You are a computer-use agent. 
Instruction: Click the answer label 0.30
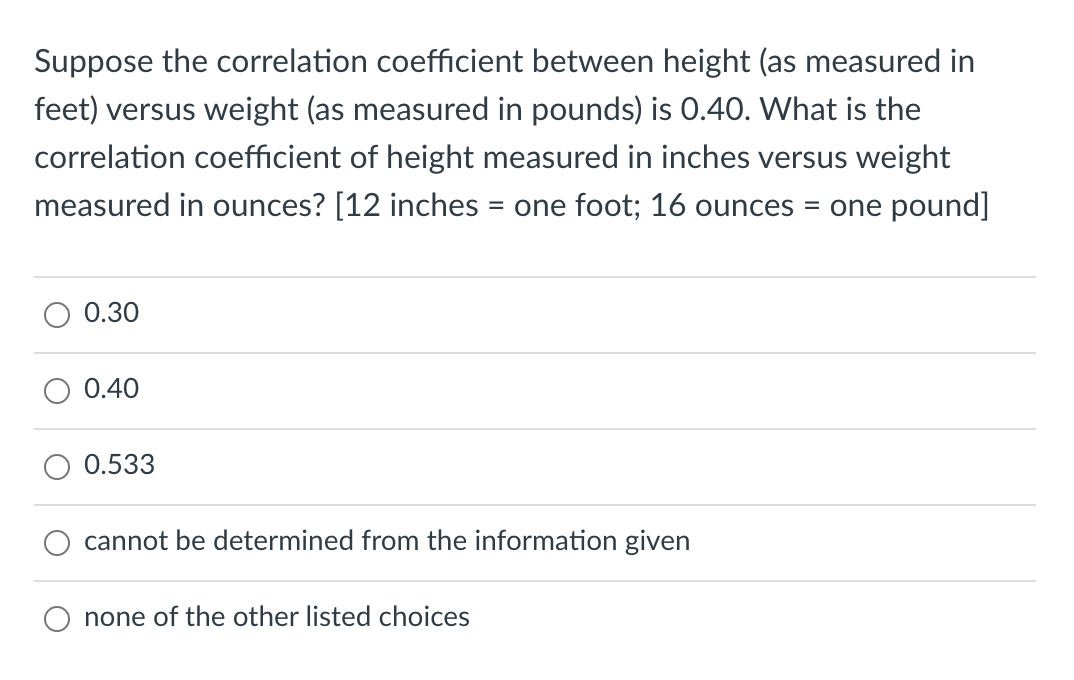point(111,312)
